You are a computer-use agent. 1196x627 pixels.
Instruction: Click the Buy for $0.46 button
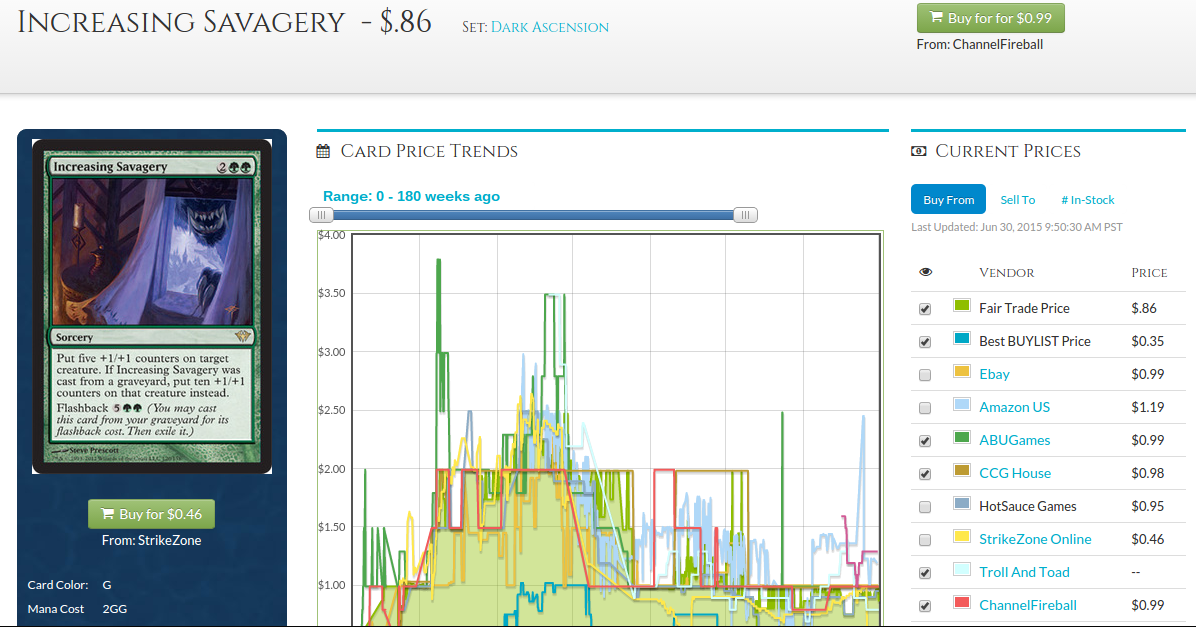pos(151,514)
